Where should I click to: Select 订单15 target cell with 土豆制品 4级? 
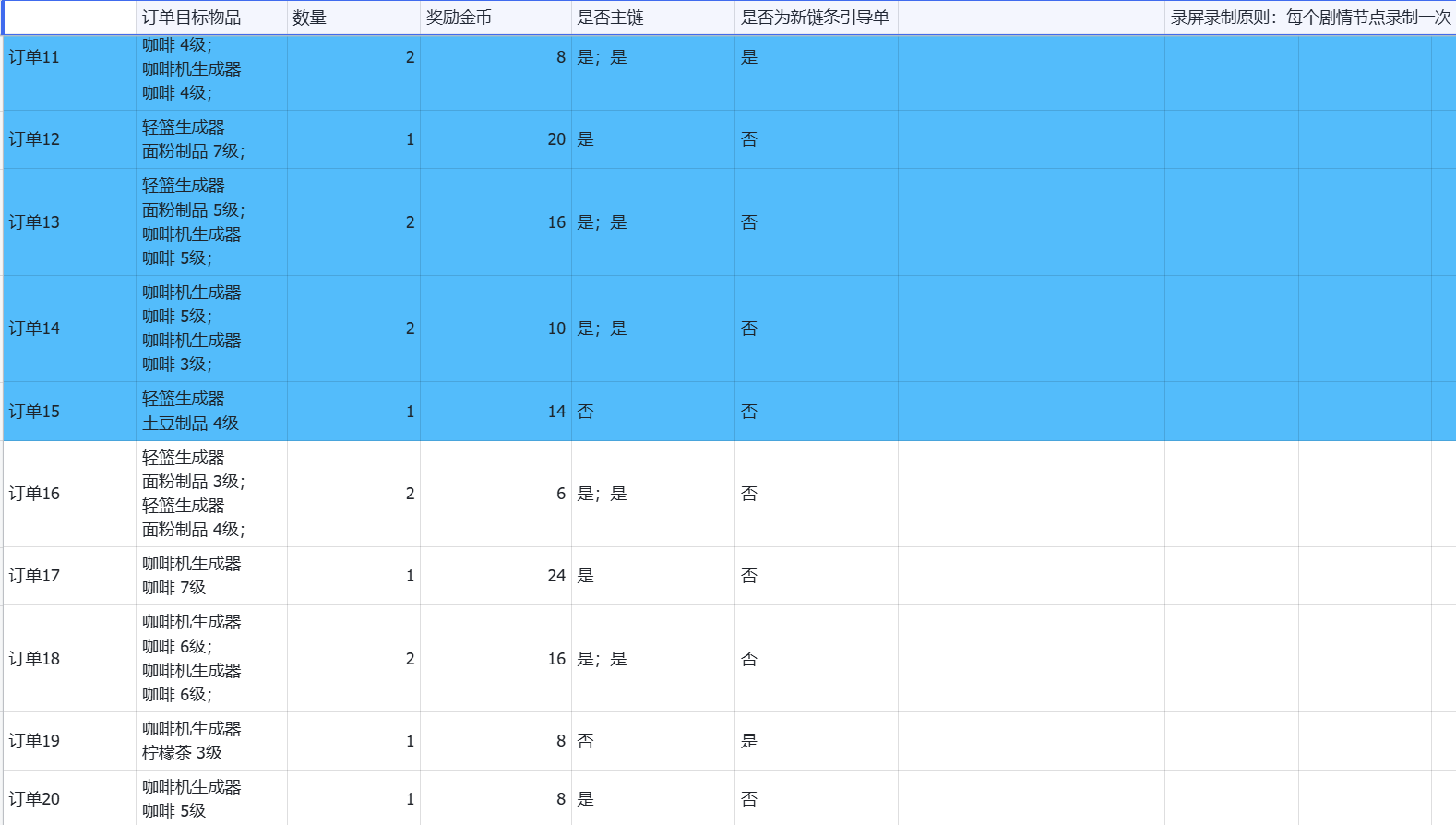point(211,412)
